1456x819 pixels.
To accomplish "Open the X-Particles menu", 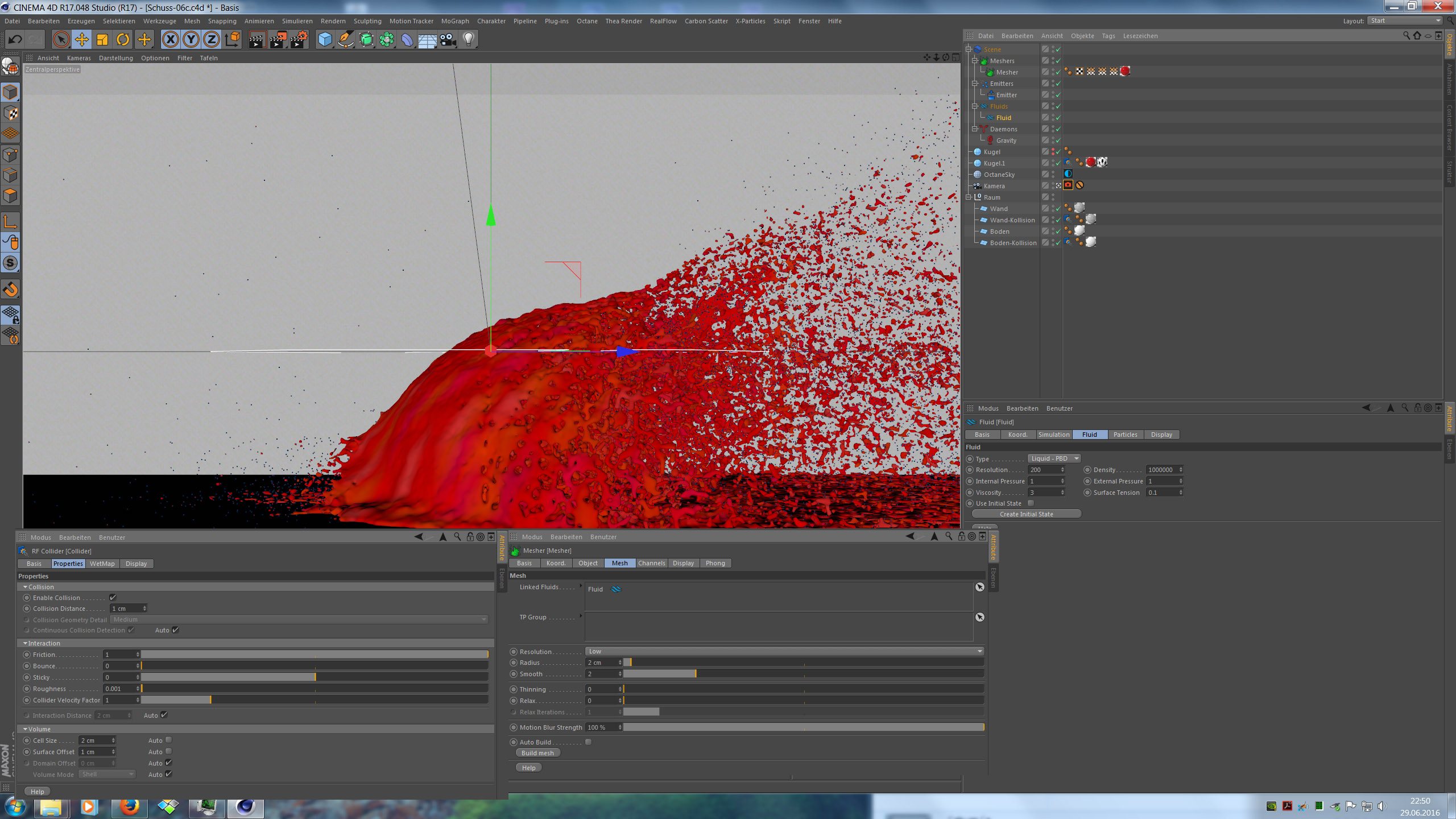I will point(750,21).
